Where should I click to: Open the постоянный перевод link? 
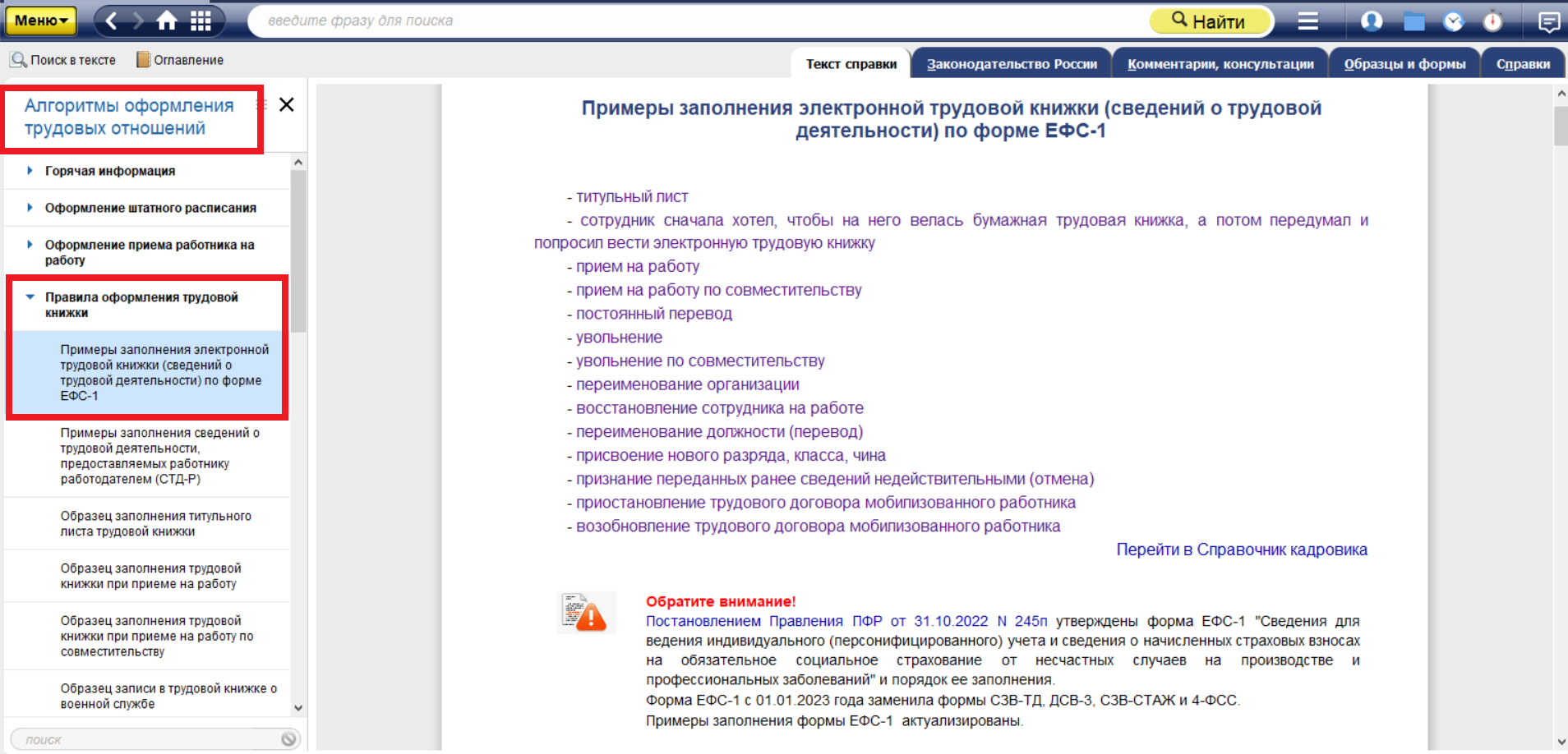(x=653, y=314)
